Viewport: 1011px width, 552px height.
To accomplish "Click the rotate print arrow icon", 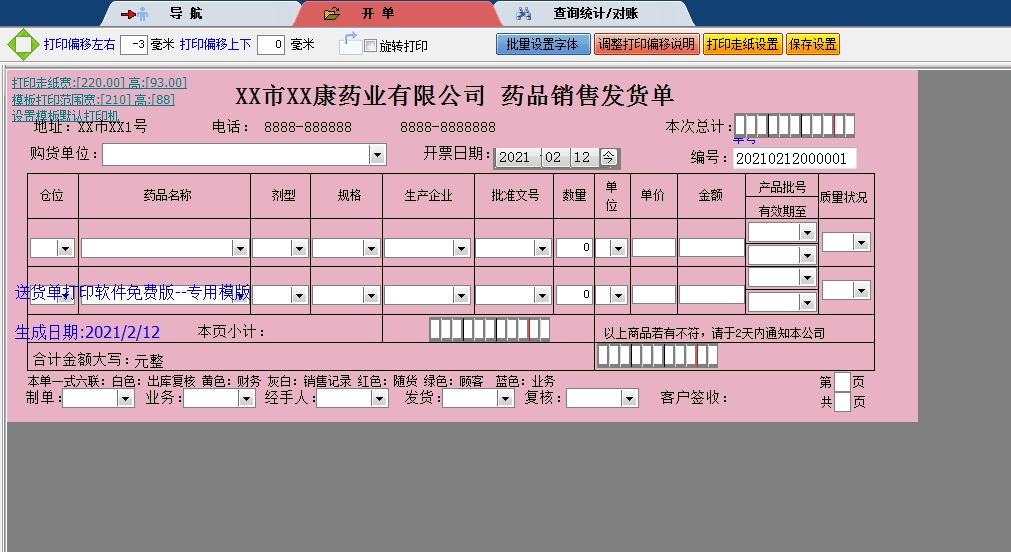I will [349, 43].
